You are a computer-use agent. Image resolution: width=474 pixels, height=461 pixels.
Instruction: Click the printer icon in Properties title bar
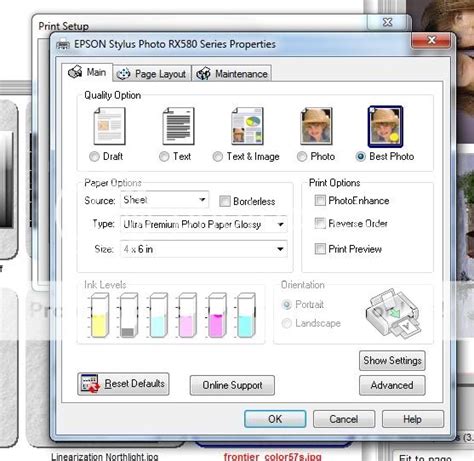(x=63, y=44)
